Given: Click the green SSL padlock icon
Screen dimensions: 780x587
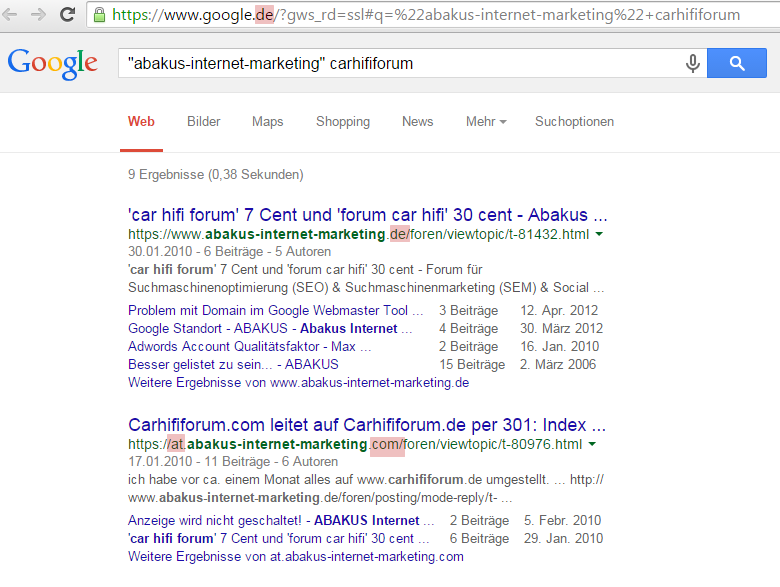Looking at the screenshot, I should (x=99, y=14).
